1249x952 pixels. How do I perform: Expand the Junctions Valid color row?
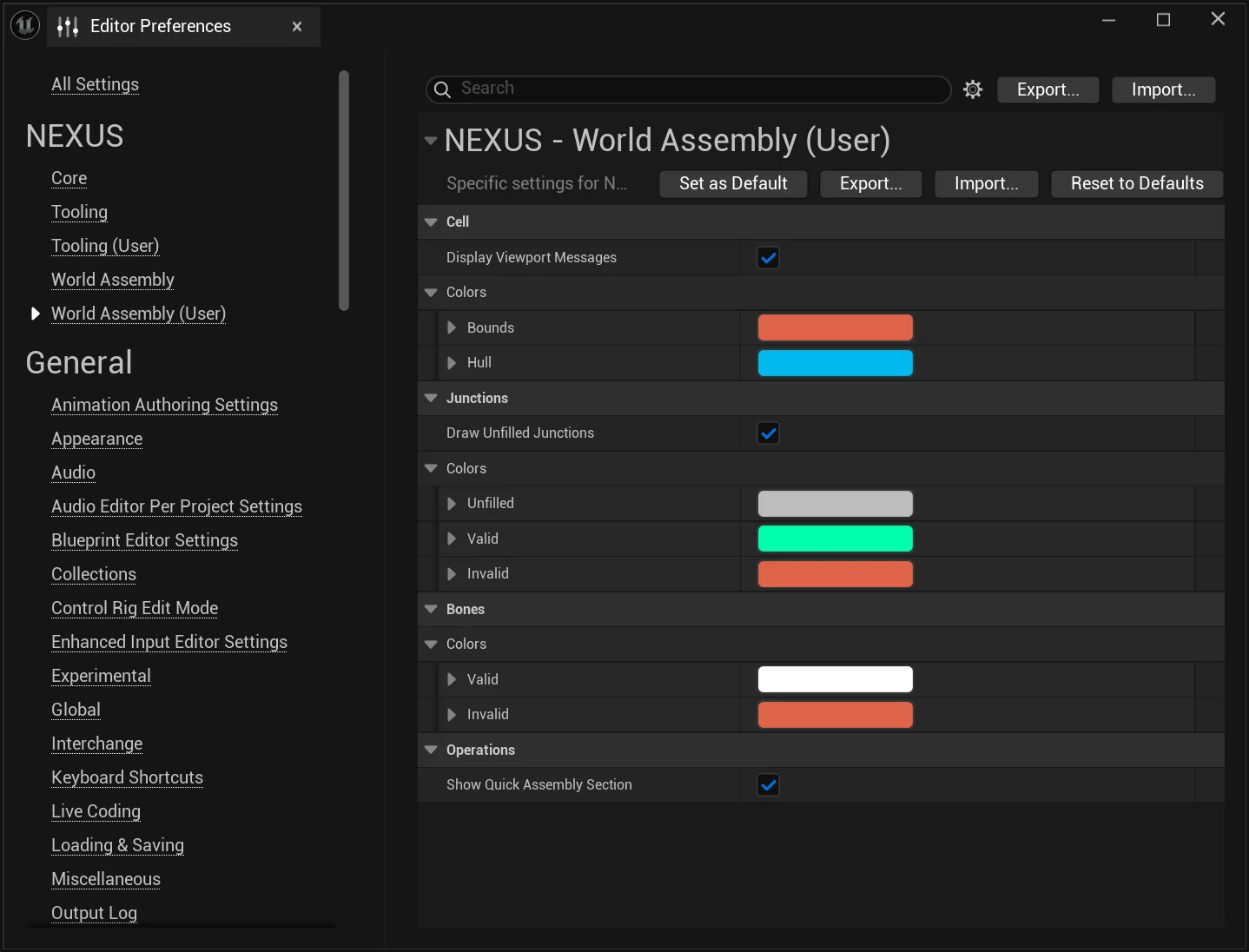(452, 539)
